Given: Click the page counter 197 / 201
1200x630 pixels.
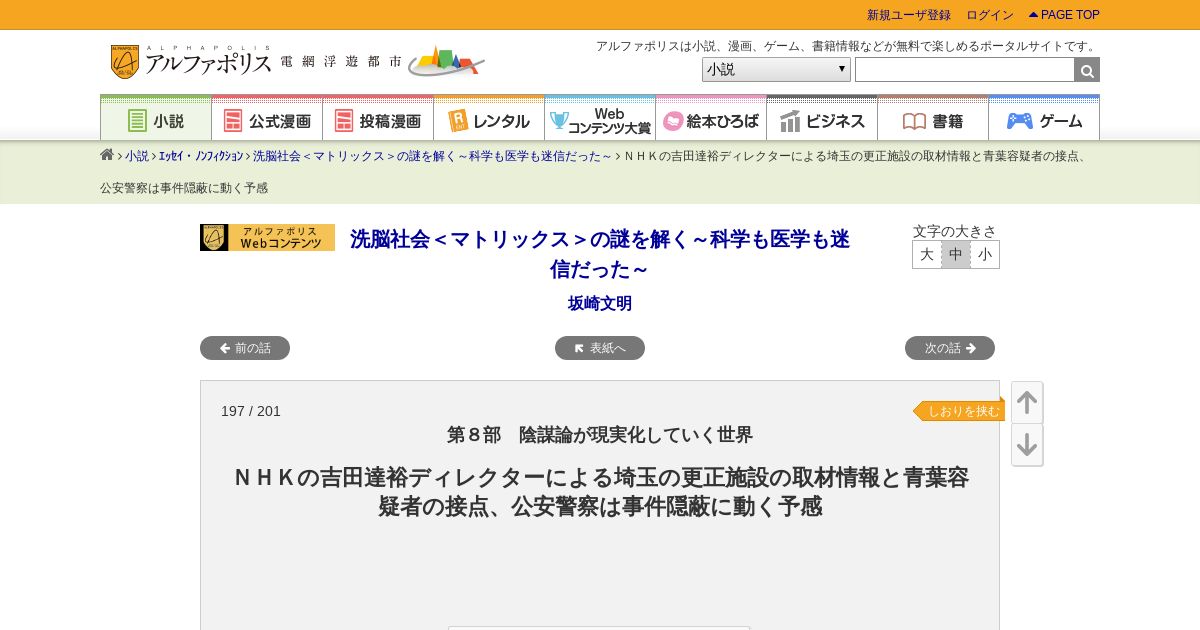Looking at the screenshot, I should tap(251, 411).
